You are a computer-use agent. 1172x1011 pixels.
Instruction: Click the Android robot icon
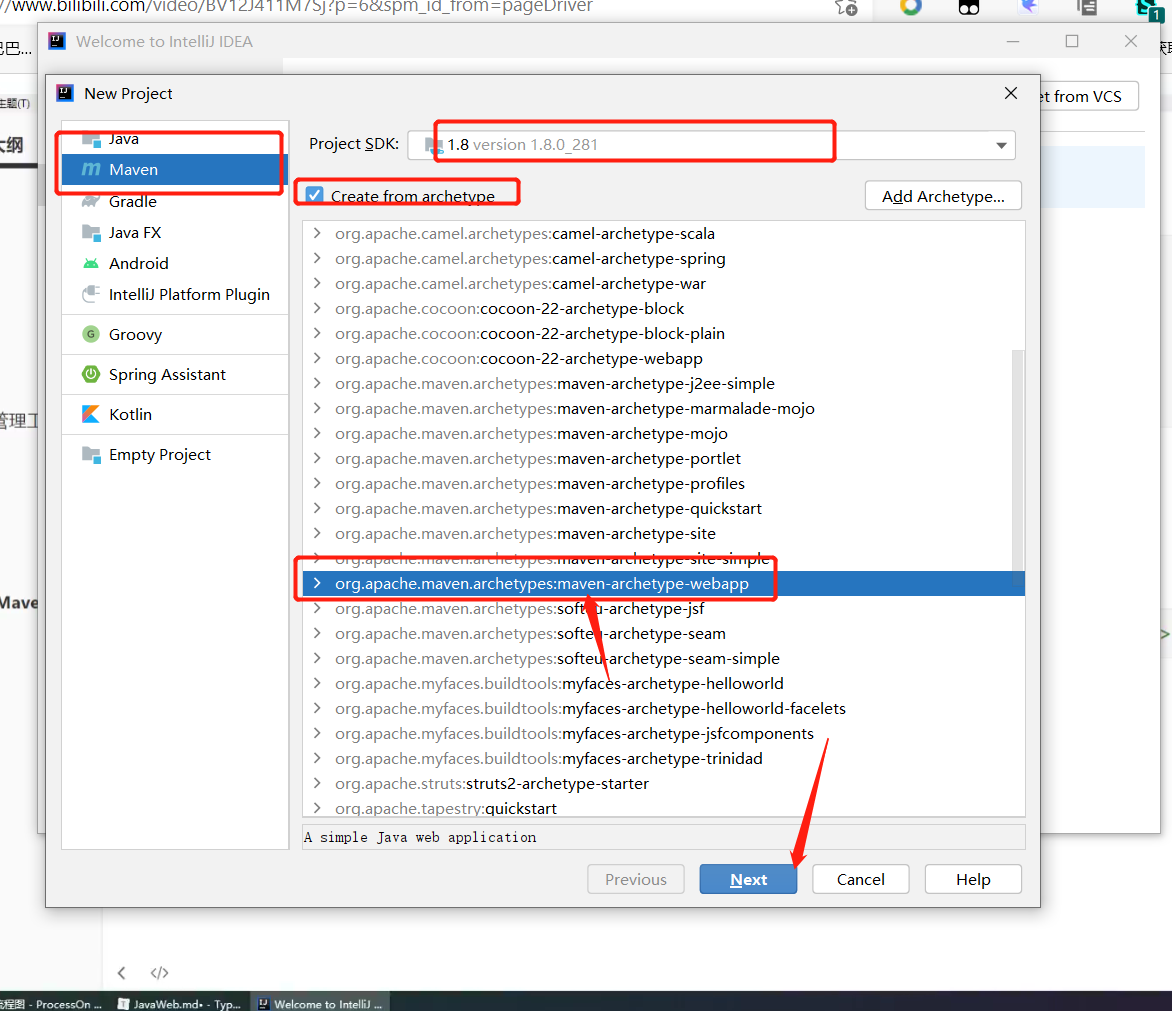(91, 263)
